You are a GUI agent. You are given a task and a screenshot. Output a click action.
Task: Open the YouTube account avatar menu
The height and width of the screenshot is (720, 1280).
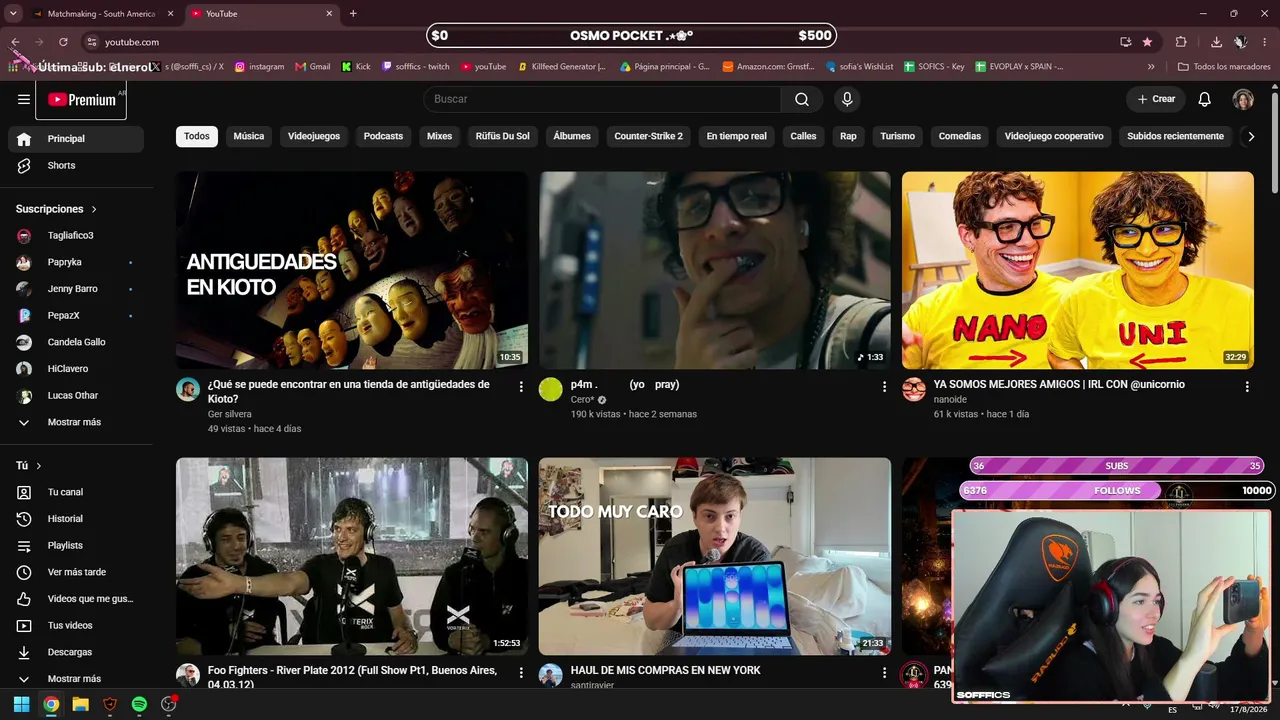click(1243, 99)
